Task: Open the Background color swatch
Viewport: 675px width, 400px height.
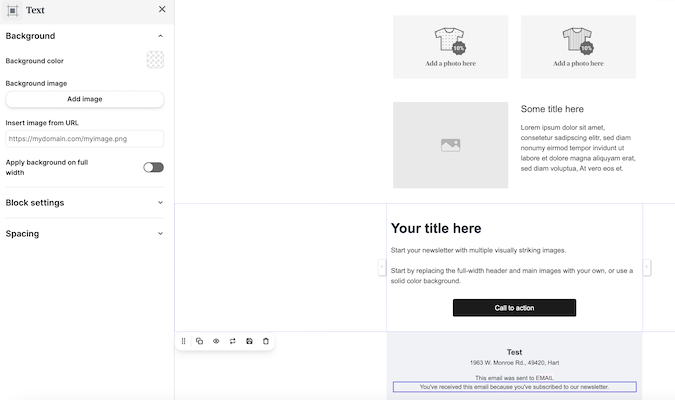Action: (x=155, y=60)
